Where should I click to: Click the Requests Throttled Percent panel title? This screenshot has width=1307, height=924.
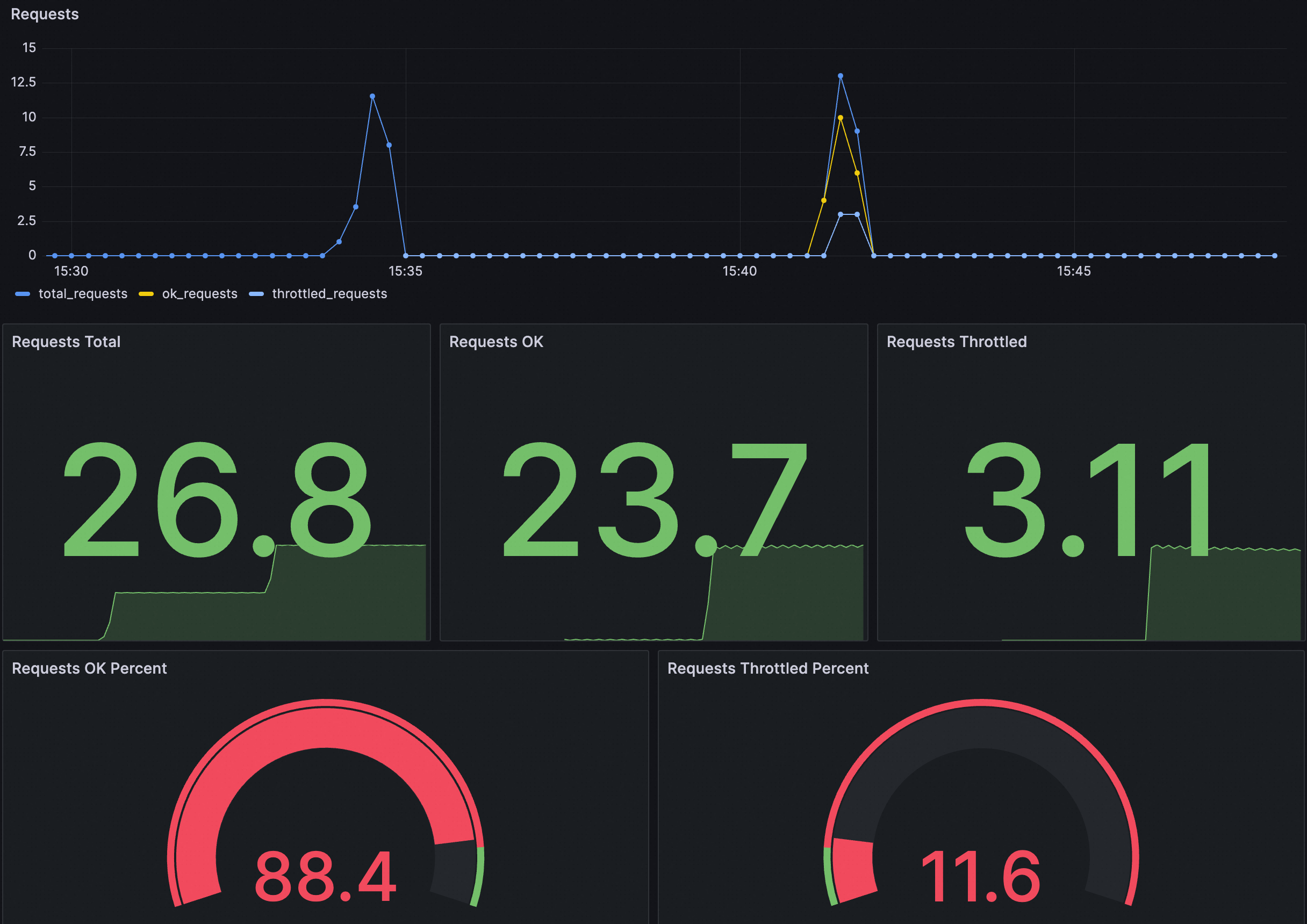click(767, 668)
